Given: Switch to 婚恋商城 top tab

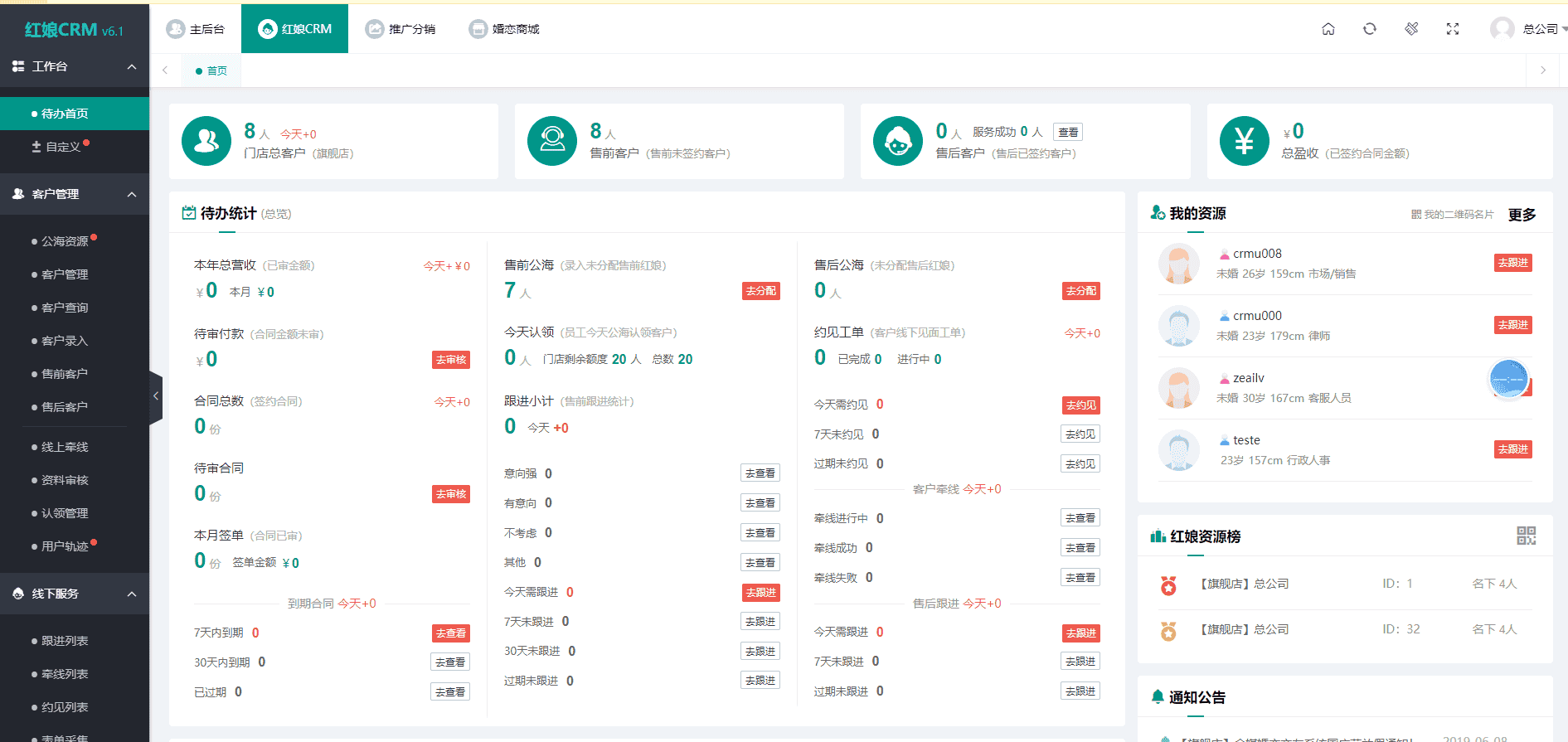Looking at the screenshot, I should pos(504,29).
